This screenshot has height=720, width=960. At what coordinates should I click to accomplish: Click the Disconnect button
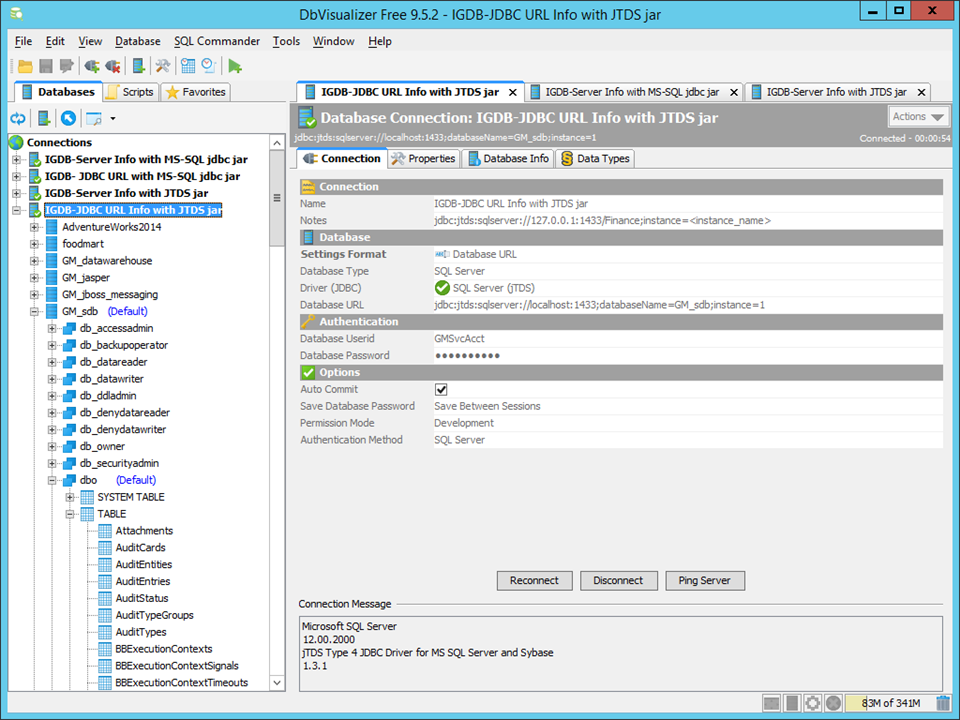tap(618, 580)
